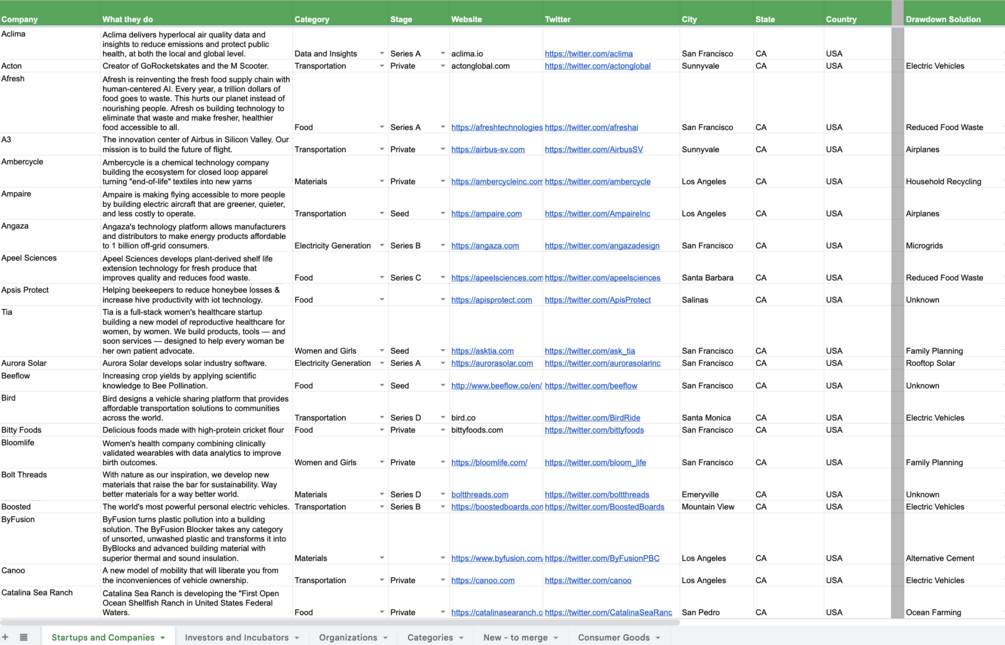1005x645 pixels.
Task: Open Apis Protect empty stage dropdown
Action: tap(443, 299)
